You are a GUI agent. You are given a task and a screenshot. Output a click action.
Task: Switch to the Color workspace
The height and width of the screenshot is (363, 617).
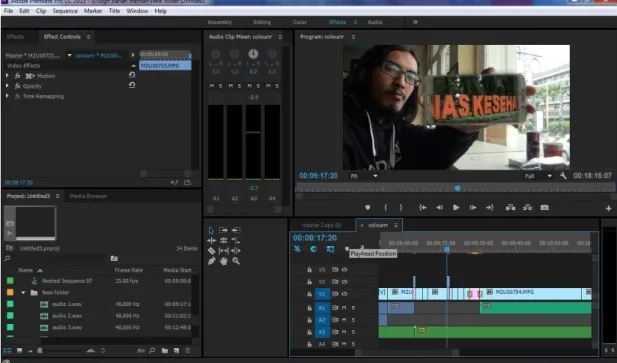tap(300, 22)
